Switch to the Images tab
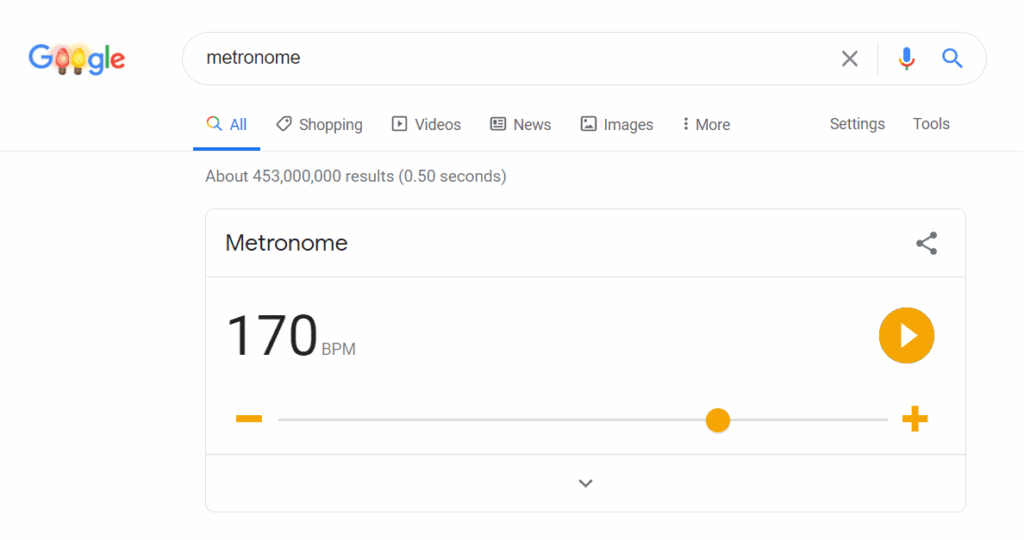 tap(616, 125)
